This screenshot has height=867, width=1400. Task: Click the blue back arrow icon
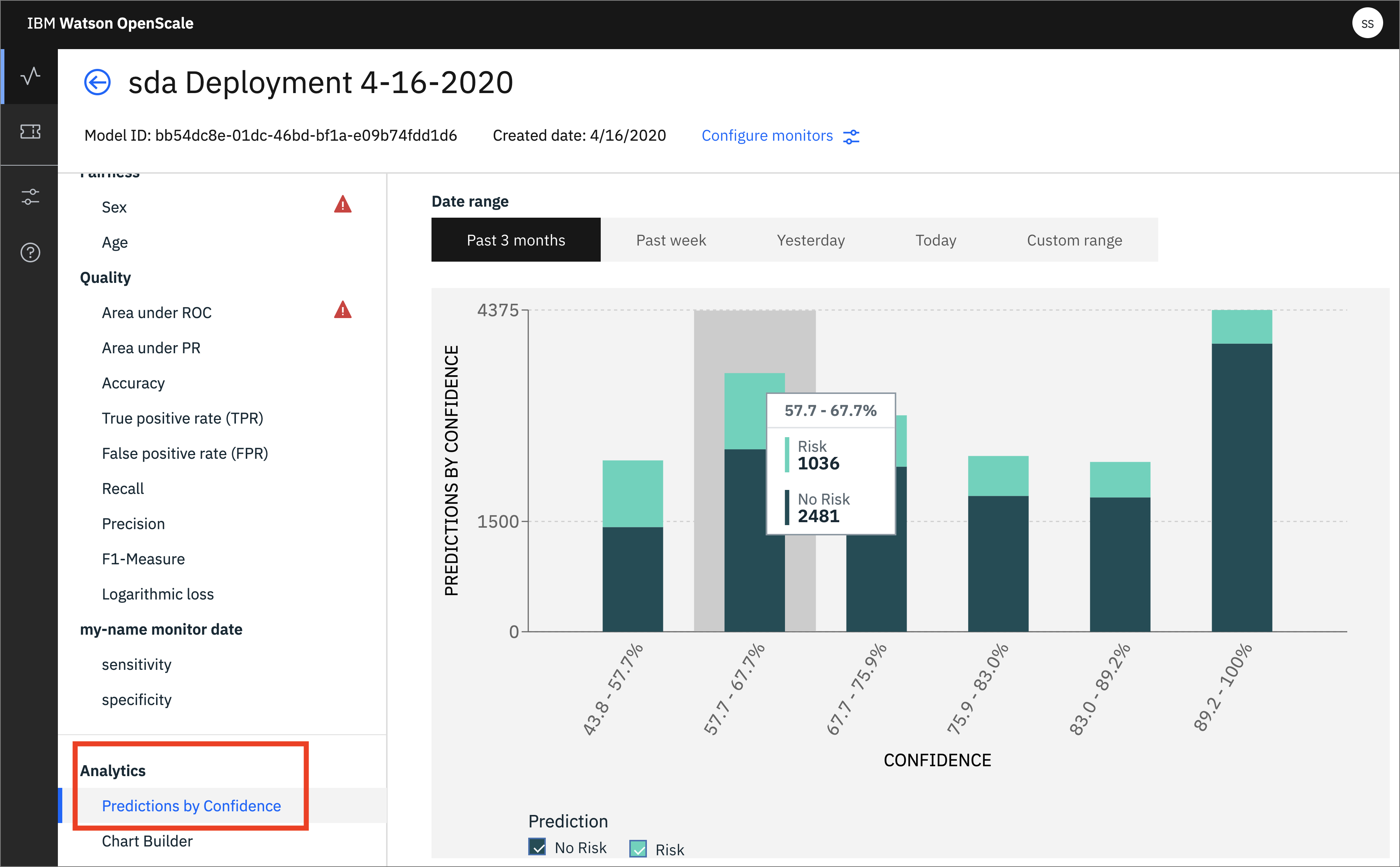[x=97, y=82]
